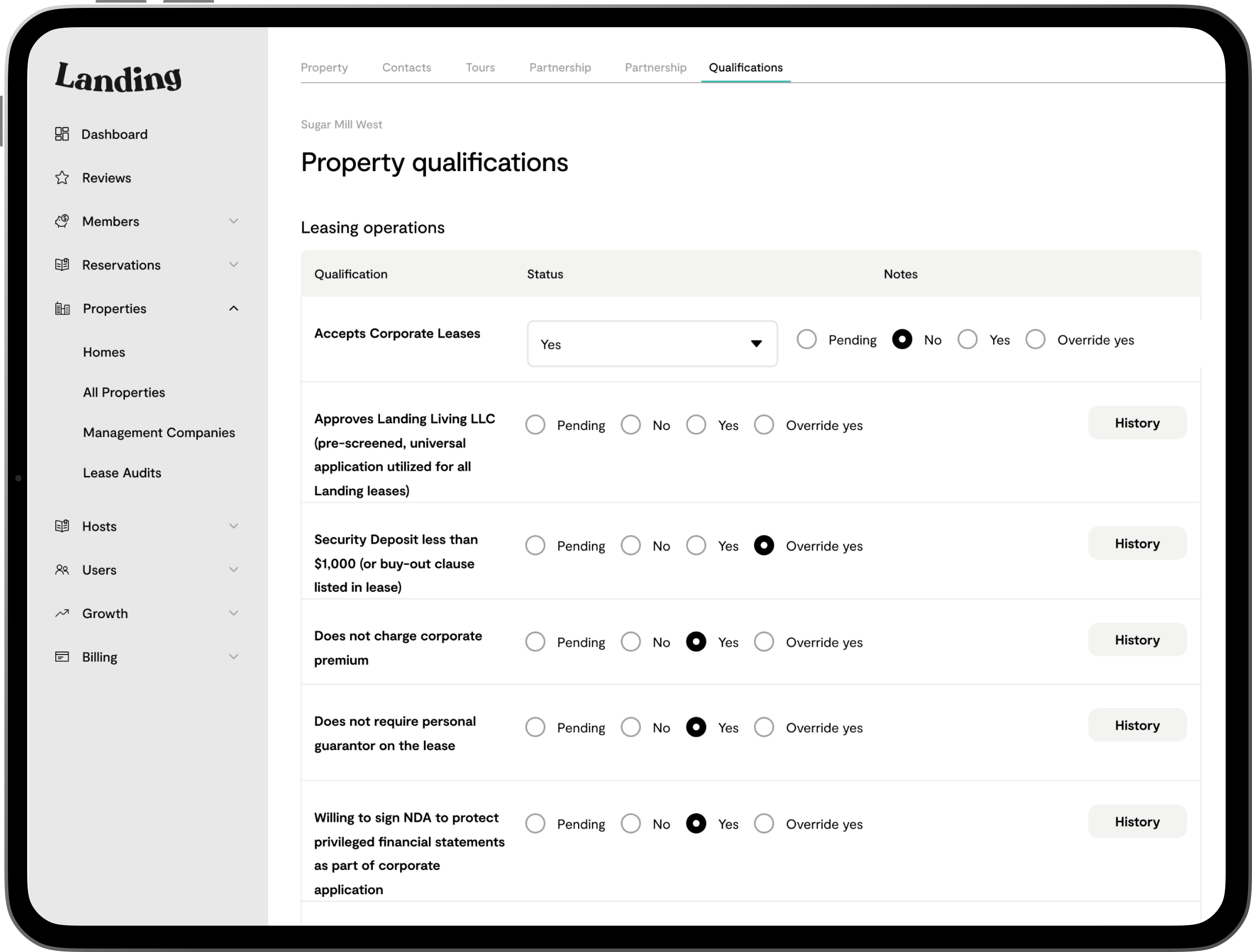1252x952 pixels.
Task: Open Lease Audits in the sidebar
Action: tap(122, 472)
